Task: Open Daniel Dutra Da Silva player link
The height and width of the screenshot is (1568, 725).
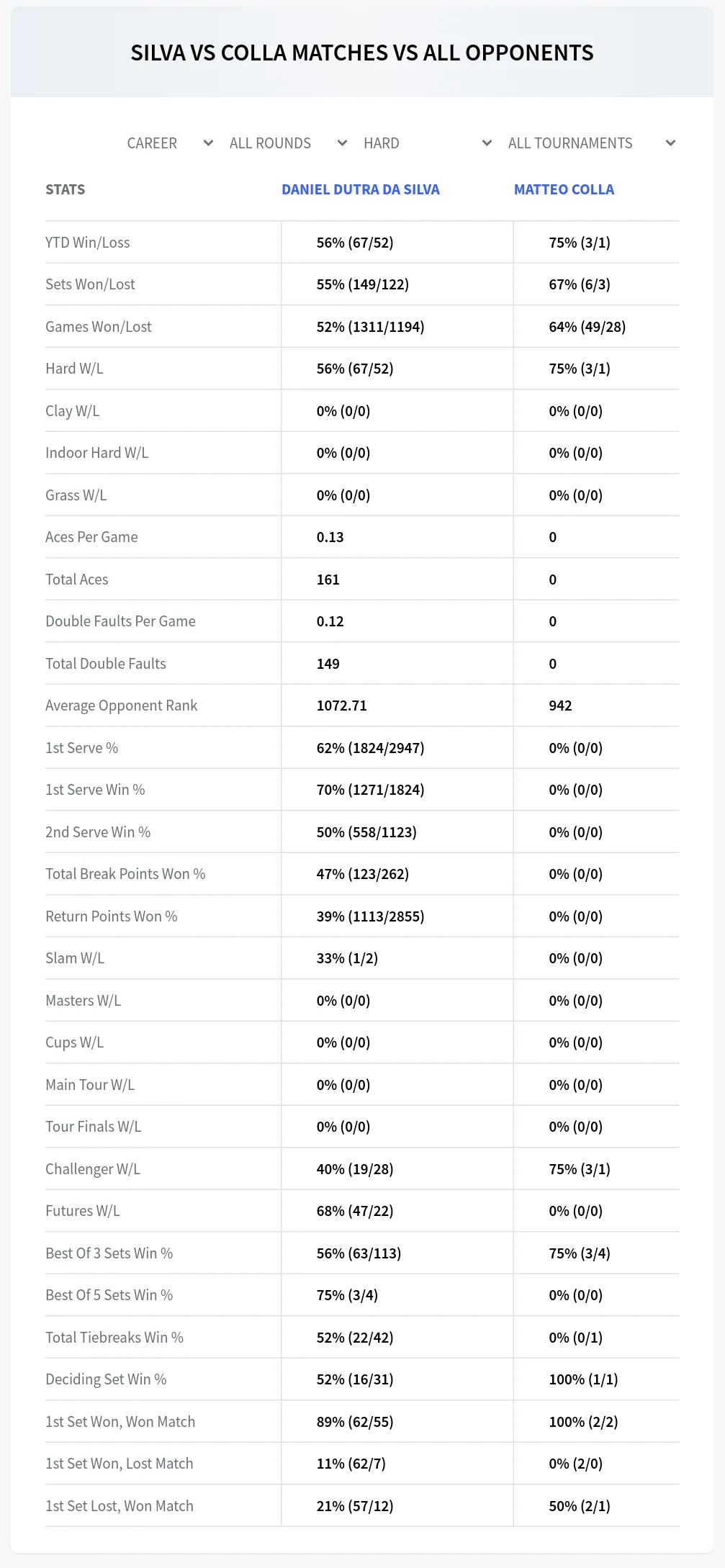Action: (x=361, y=189)
